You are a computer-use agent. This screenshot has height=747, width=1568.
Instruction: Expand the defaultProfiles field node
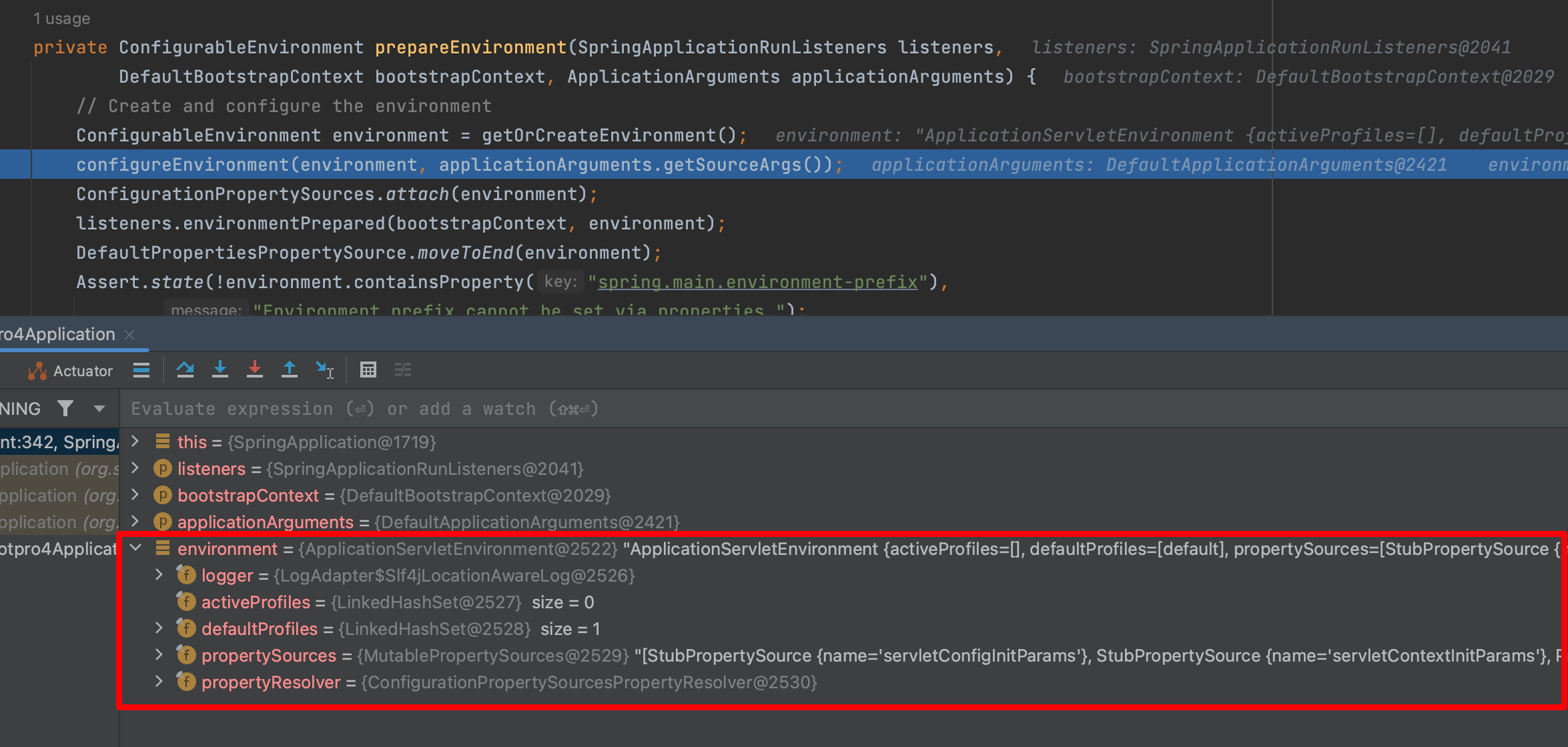tap(159, 628)
